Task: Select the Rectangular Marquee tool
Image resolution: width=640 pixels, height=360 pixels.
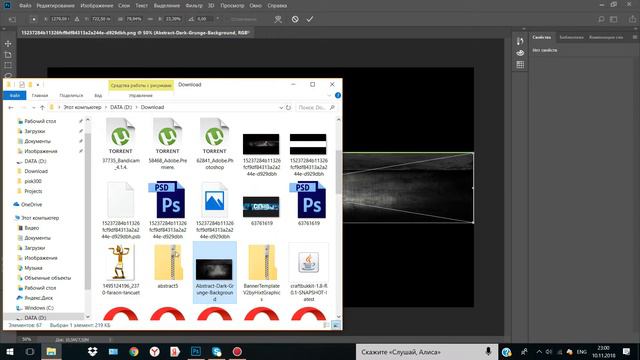Action: pyautogui.click(x=8, y=65)
